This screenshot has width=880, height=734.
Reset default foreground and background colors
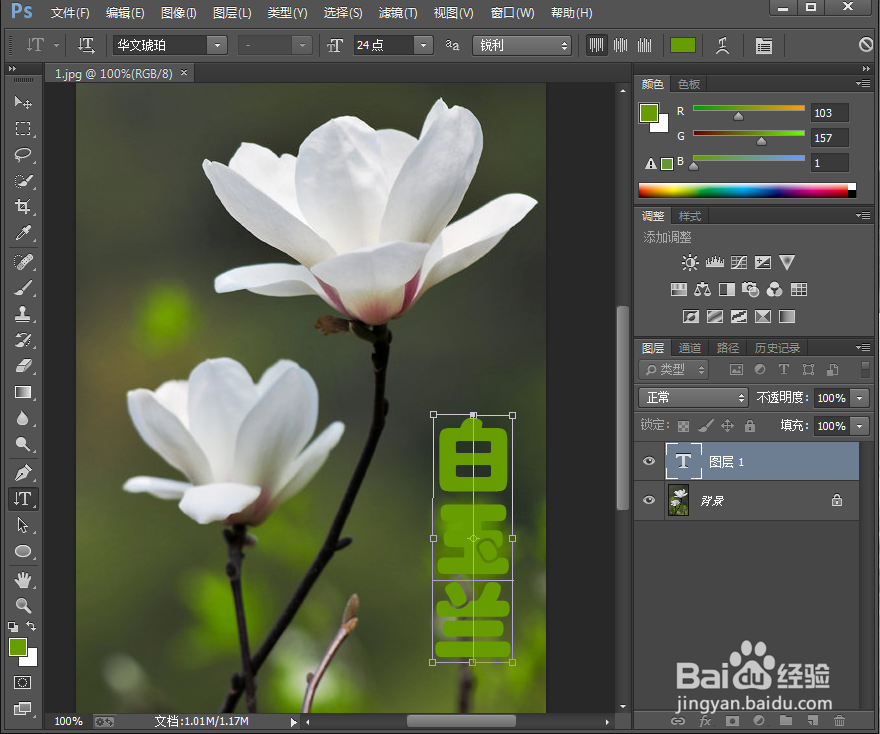pyautogui.click(x=13, y=626)
